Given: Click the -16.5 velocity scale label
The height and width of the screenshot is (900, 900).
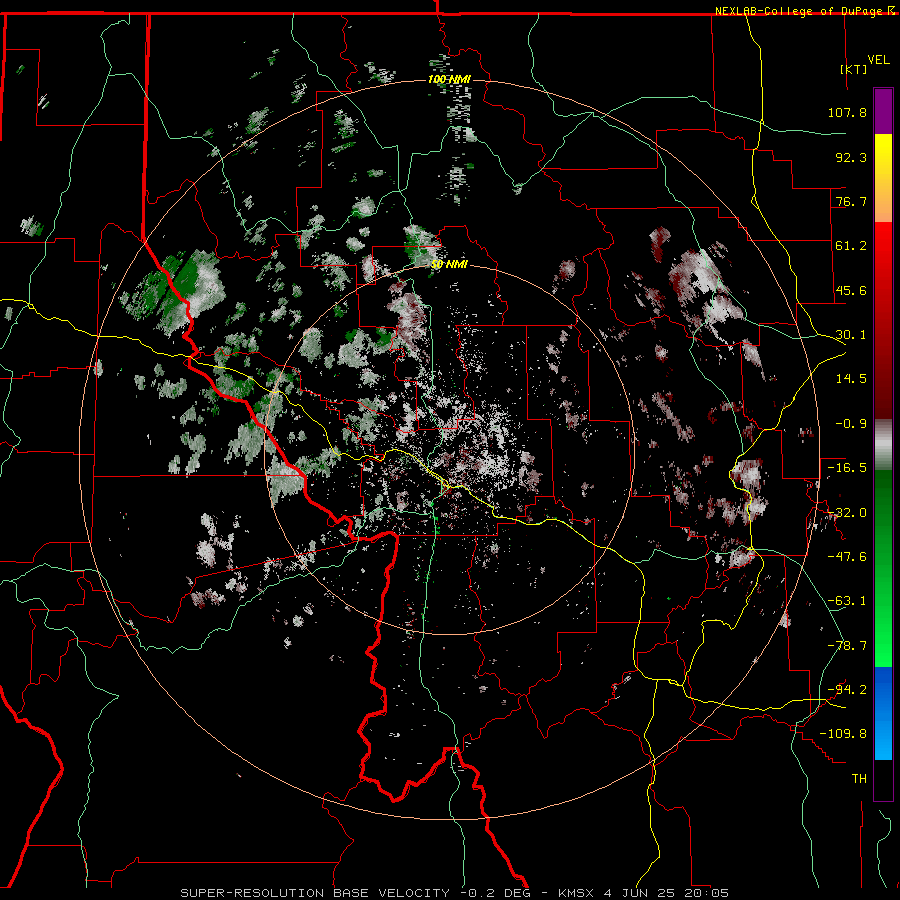Looking at the screenshot, I should coord(847,468).
